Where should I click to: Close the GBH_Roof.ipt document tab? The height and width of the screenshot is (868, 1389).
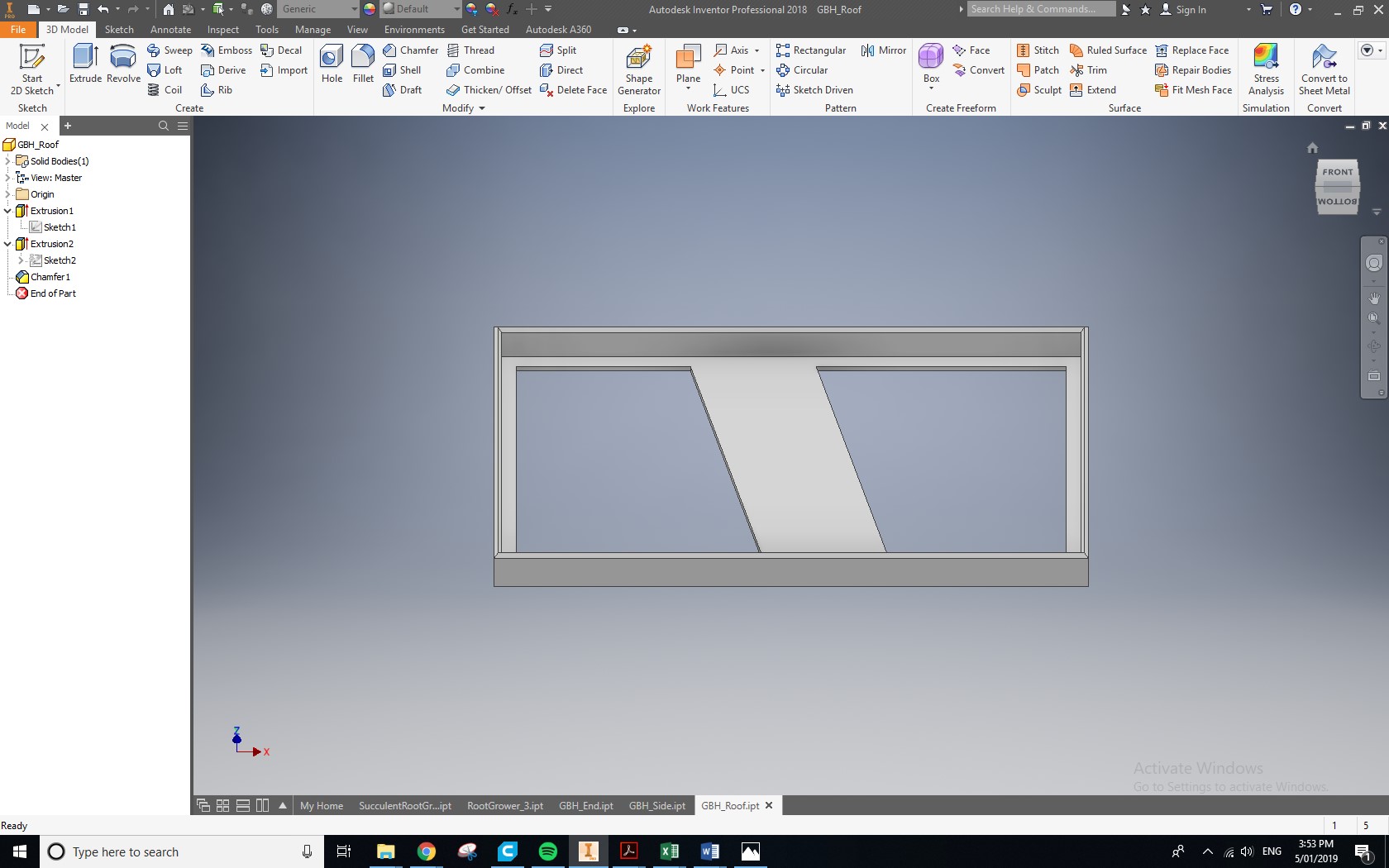pos(769,805)
